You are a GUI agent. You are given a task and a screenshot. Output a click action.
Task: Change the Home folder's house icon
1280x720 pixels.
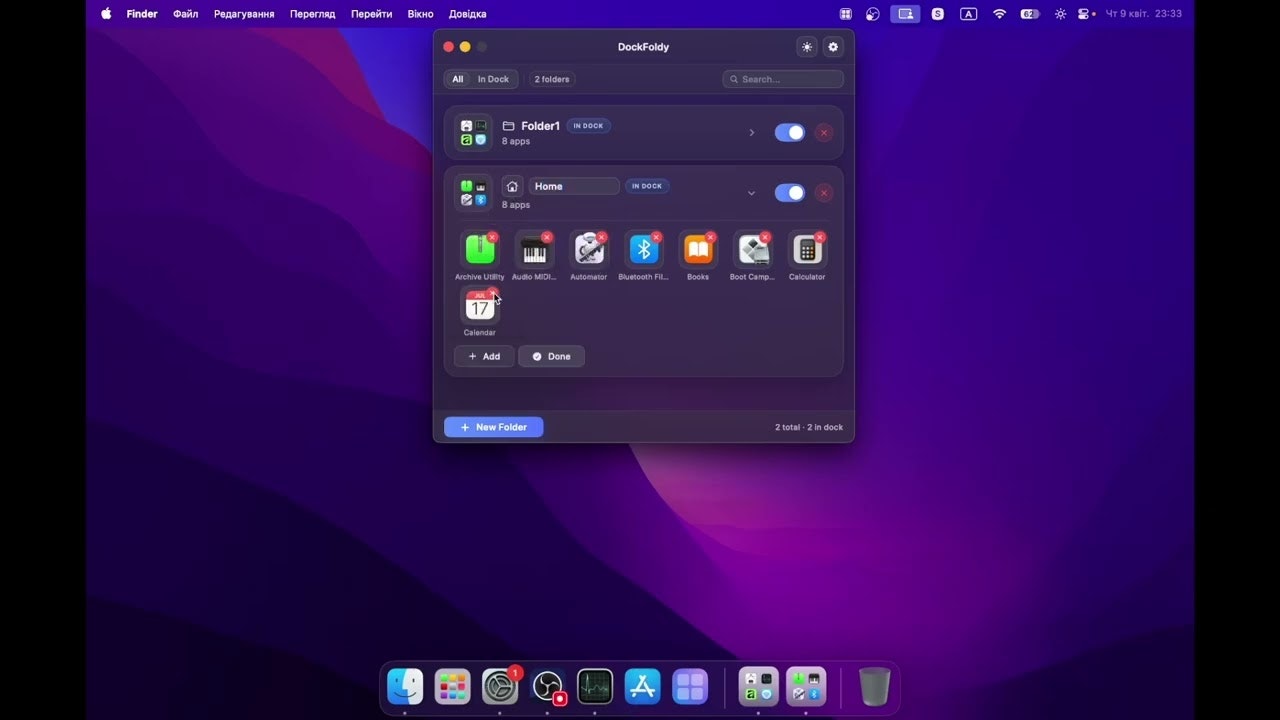coord(512,186)
